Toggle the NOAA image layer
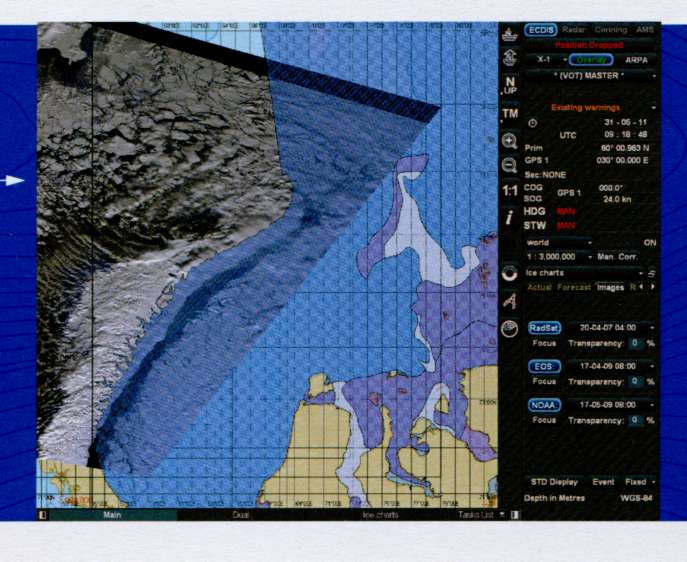The height and width of the screenshot is (562, 687). pos(545,405)
